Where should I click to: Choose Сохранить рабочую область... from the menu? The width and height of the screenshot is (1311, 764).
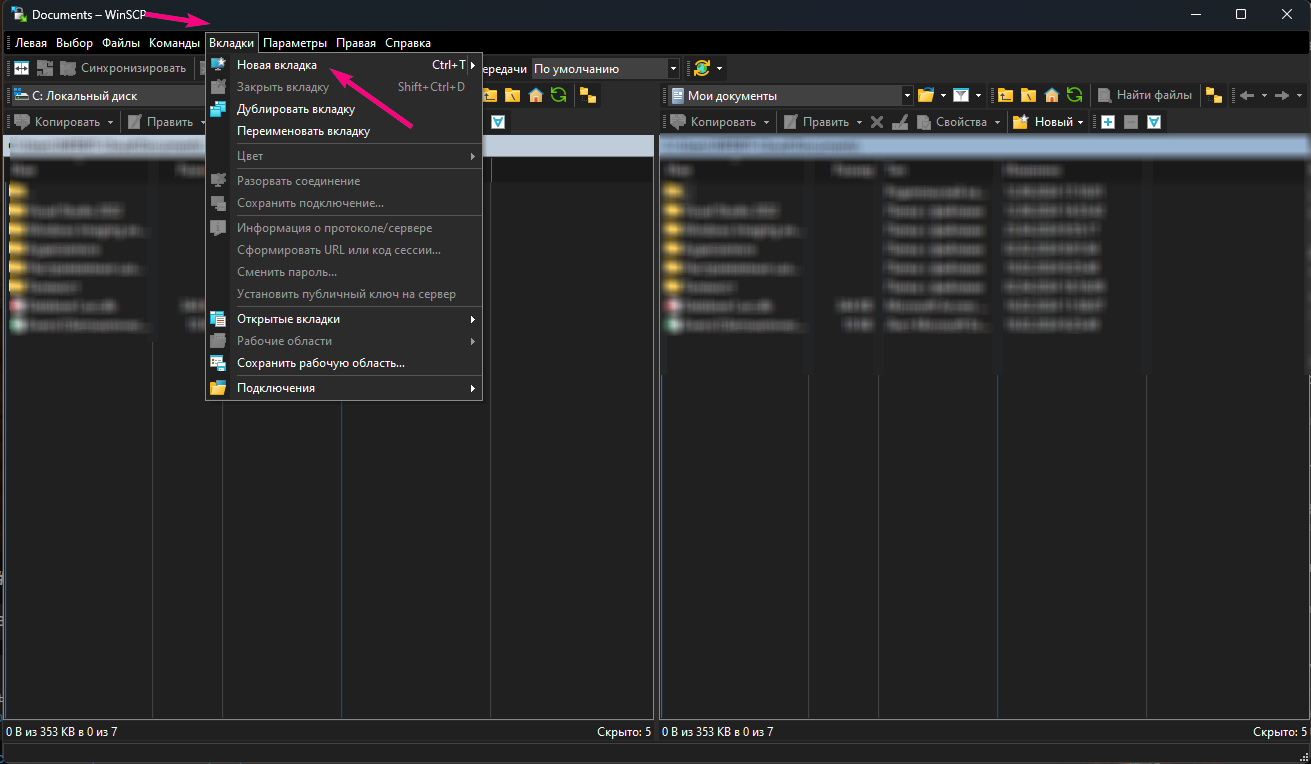point(344,363)
